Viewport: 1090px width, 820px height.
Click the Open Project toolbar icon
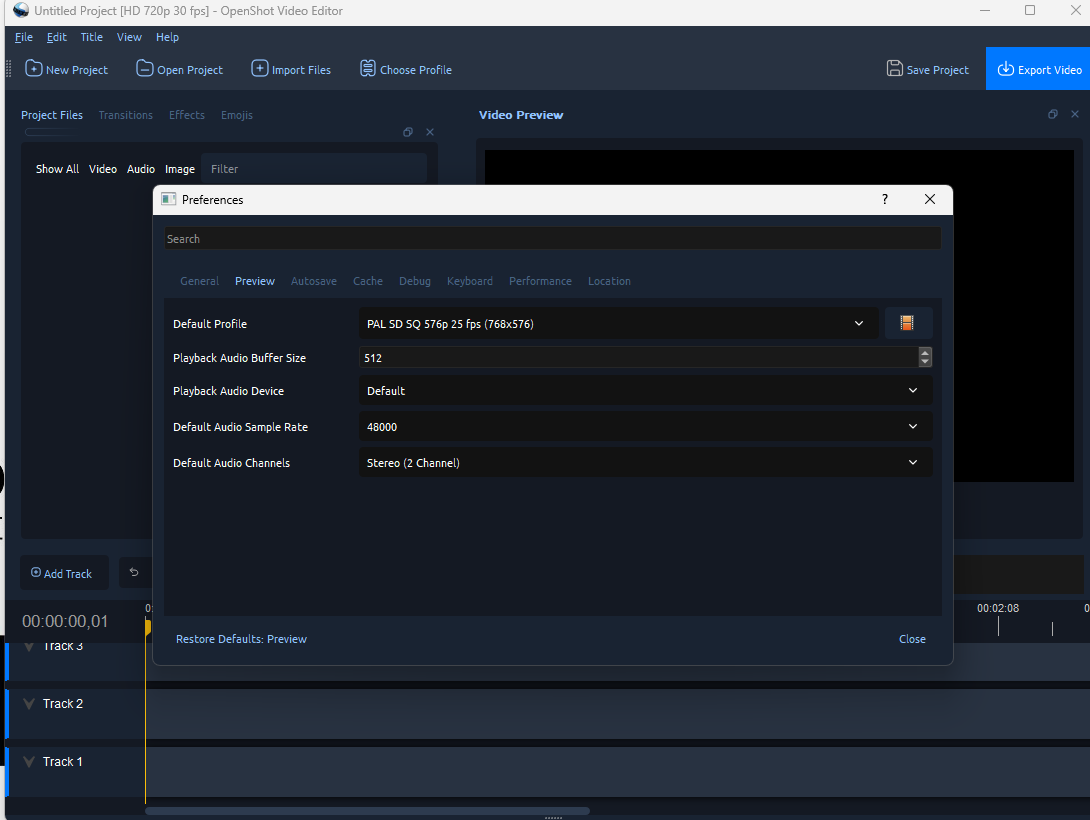(145, 68)
